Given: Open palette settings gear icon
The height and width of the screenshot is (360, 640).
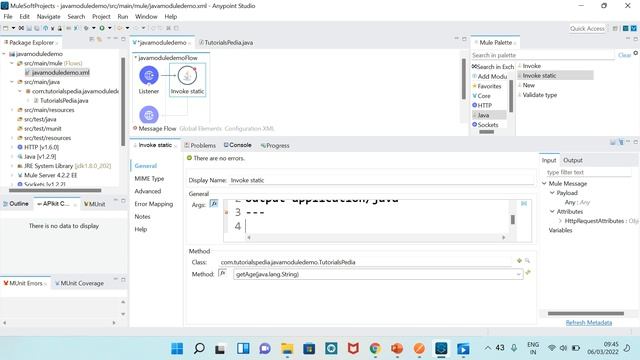Looking at the screenshot, I should pyautogui.click(x=636, y=53).
